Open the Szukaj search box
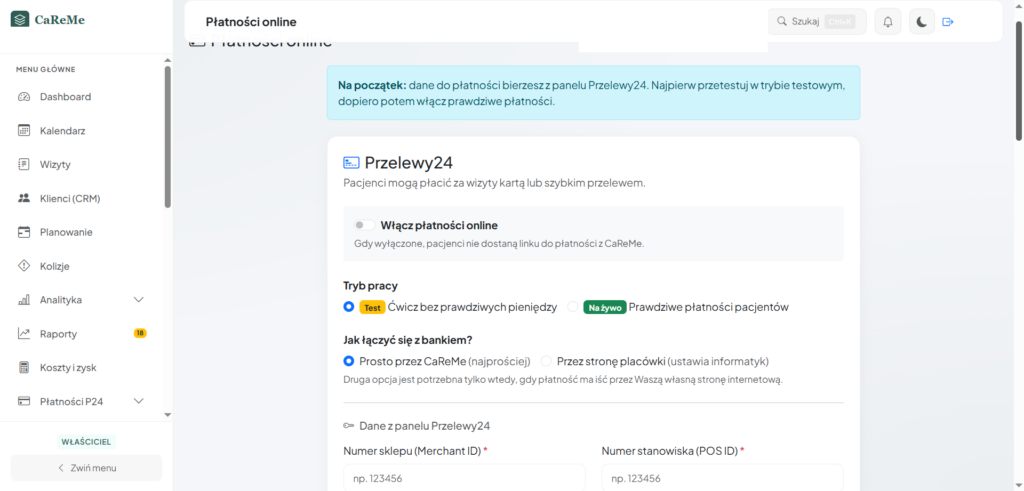Viewport: 1024px width, 491px height. point(816,22)
